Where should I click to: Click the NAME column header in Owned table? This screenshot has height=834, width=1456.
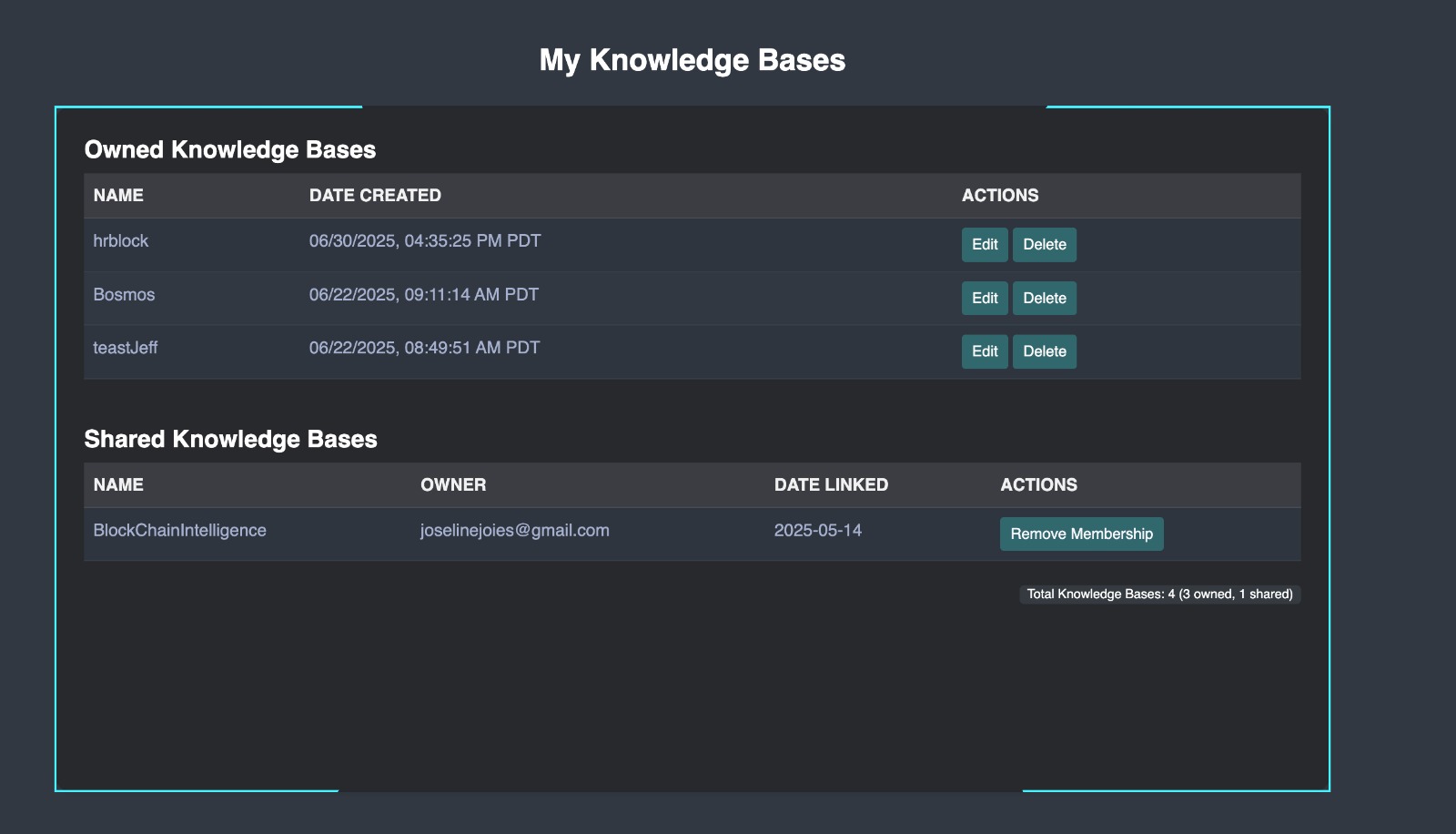pos(118,195)
